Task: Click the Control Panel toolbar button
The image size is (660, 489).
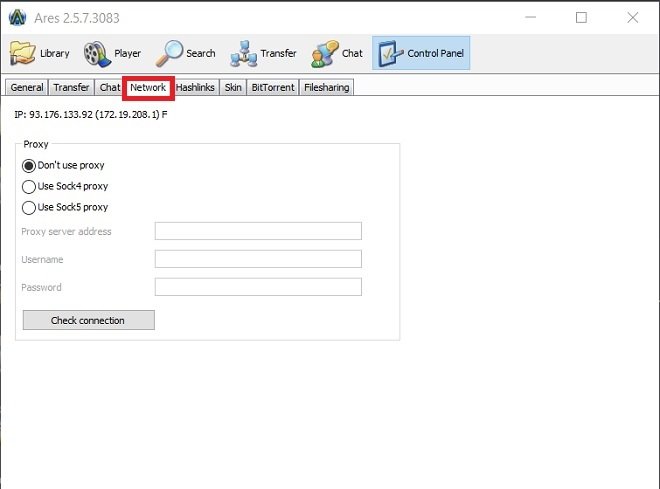Action: [x=421, y=53]
